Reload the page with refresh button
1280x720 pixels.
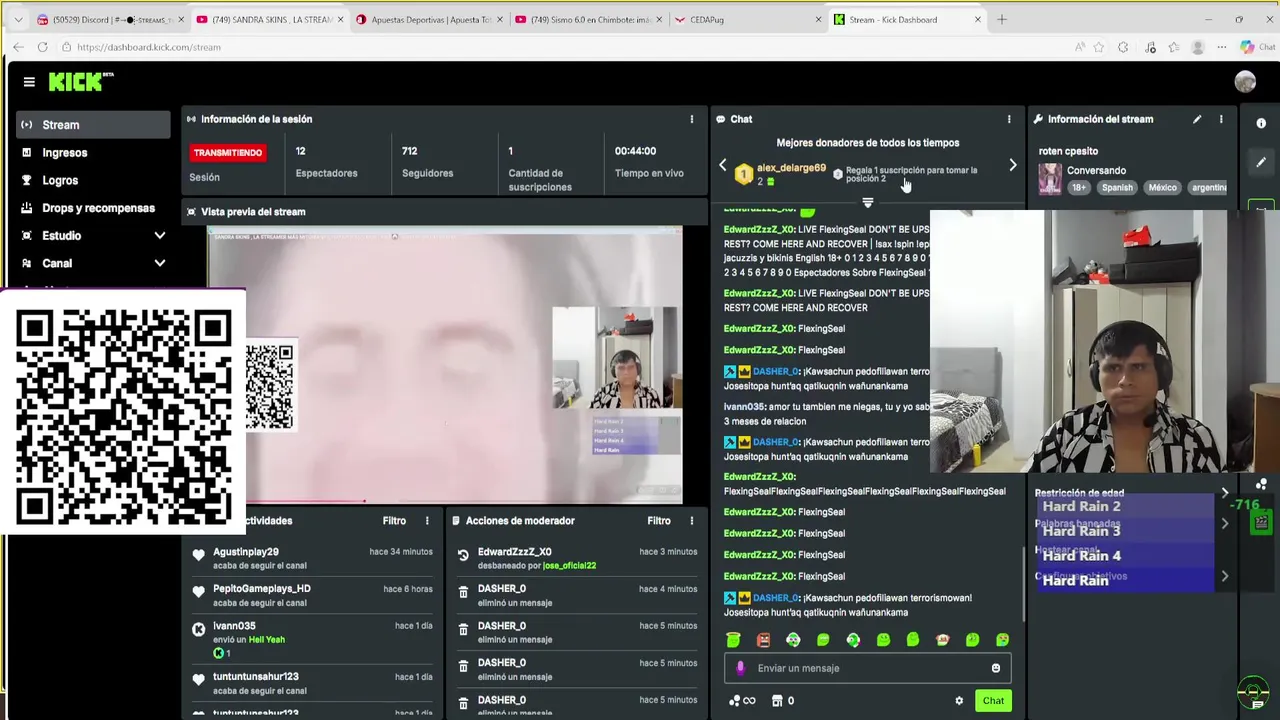(42, 47)
